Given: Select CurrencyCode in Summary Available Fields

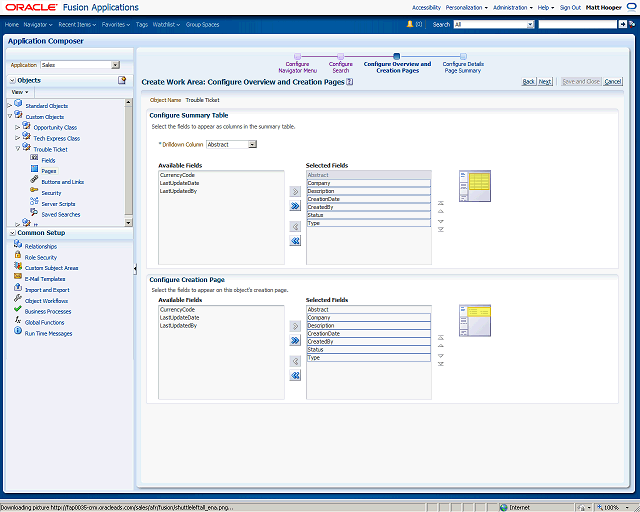Looking at the screenshot, I should pos(177,175).
